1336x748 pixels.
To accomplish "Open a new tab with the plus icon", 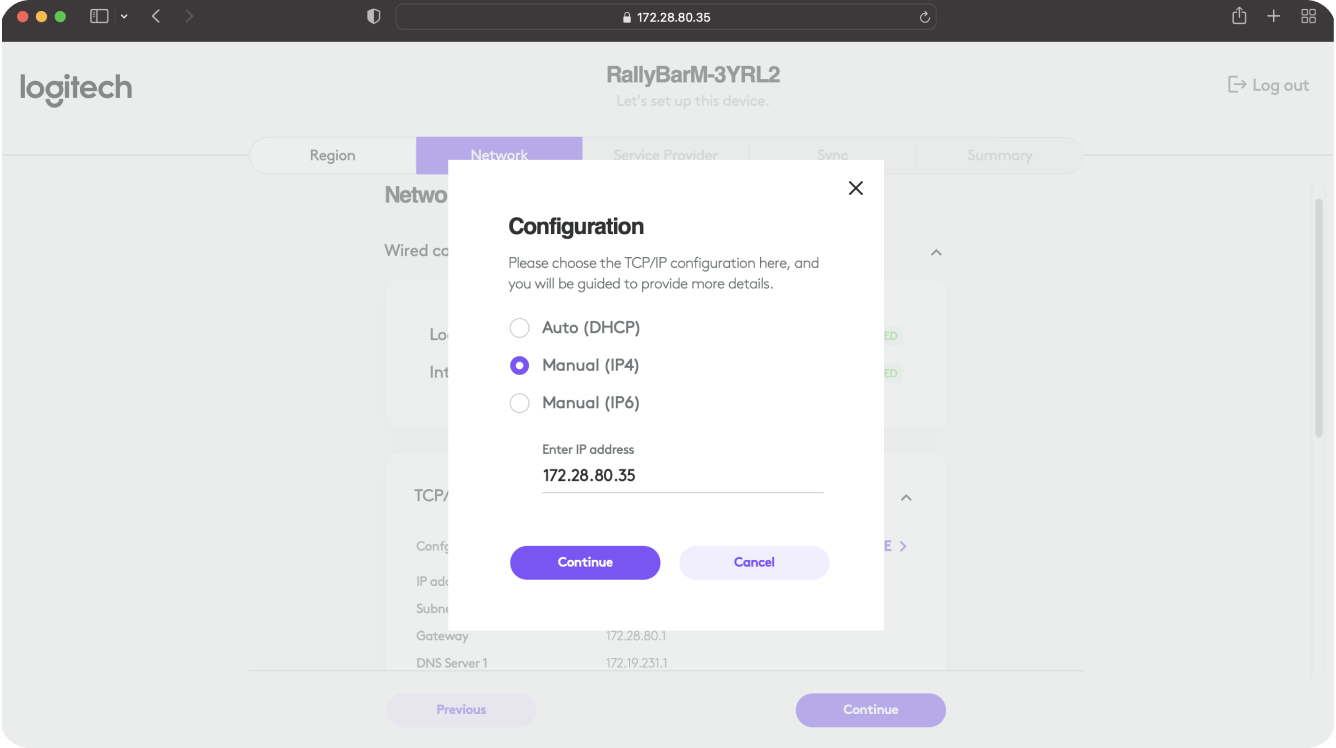I will (x=1273, y=16).
